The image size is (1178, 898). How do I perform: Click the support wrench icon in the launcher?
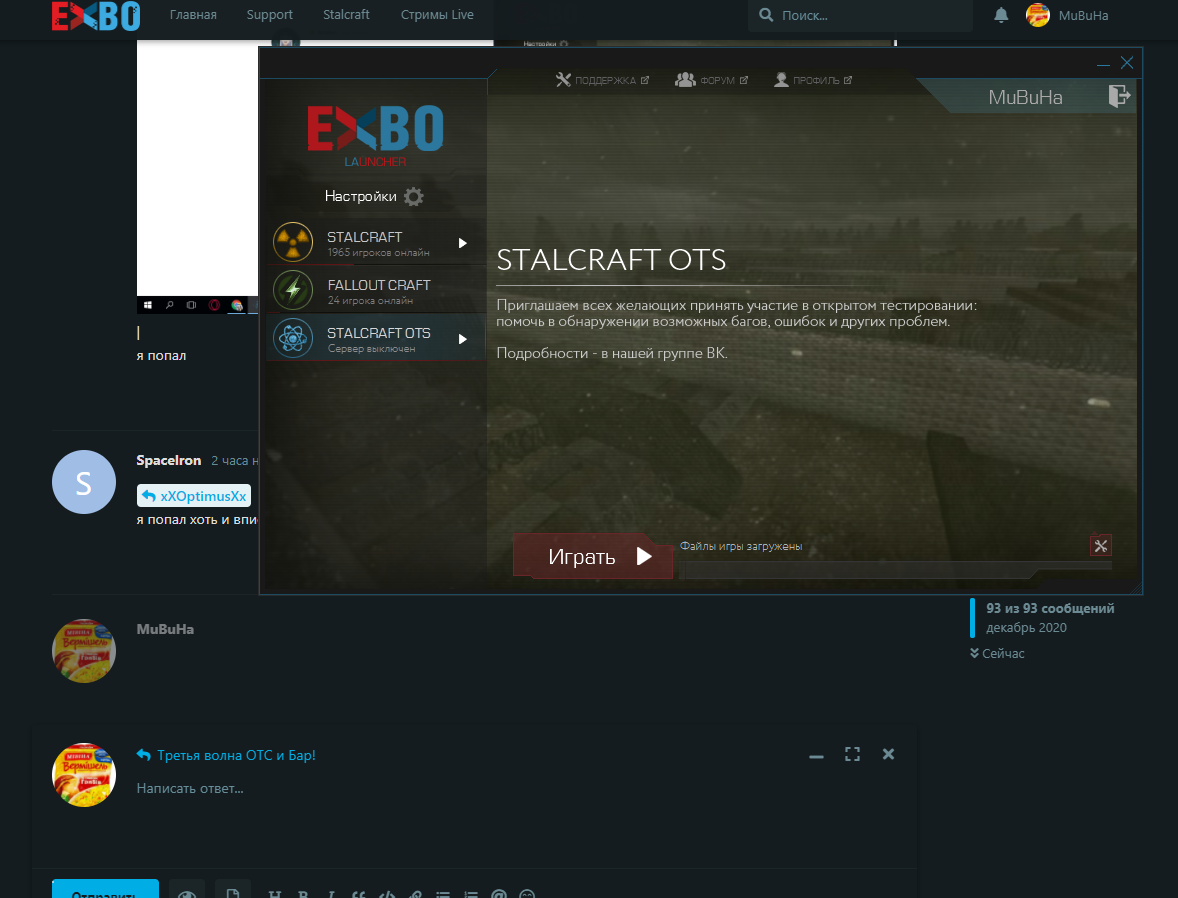click(563, 80)
